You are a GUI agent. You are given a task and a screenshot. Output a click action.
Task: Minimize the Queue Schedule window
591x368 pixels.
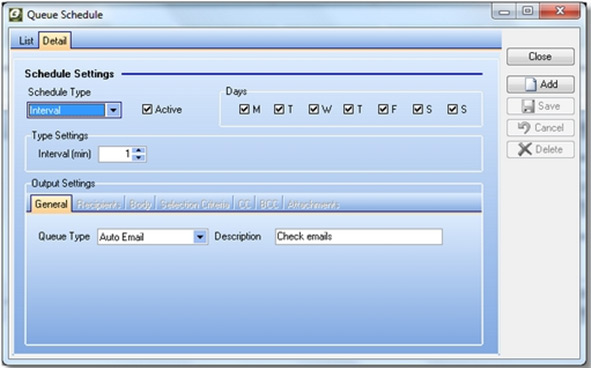pyautogui.click(x=504, y=11)
